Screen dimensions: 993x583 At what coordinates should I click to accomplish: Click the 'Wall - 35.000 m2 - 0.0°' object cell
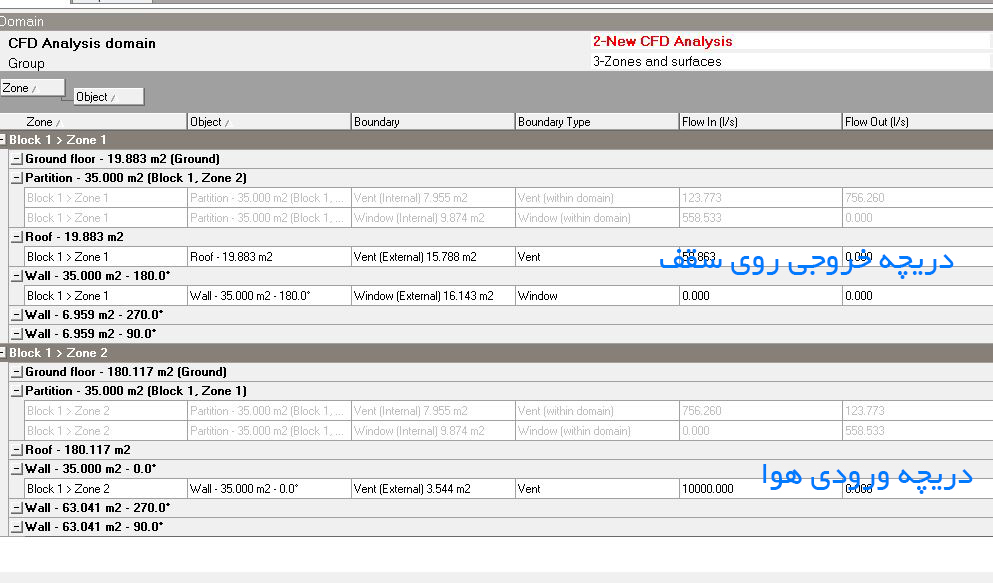coord(269,489)
